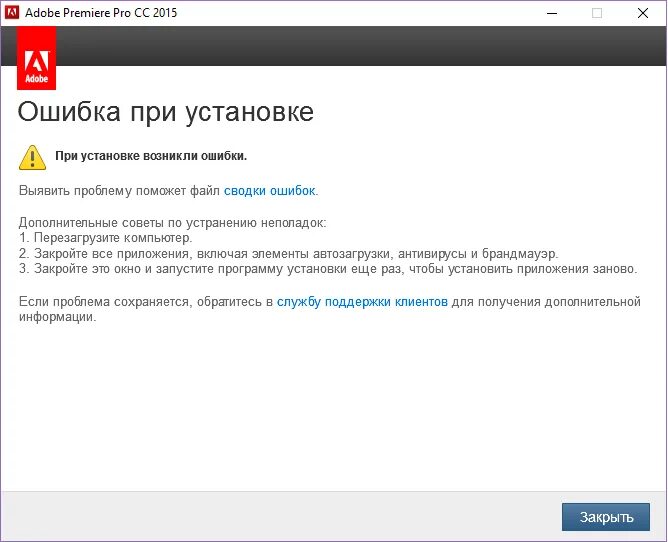Minimize the Adobe Premiere Pro installer window
Image resolution: width=668 pixels, height=542 pixels.
(x=552, y=13)
